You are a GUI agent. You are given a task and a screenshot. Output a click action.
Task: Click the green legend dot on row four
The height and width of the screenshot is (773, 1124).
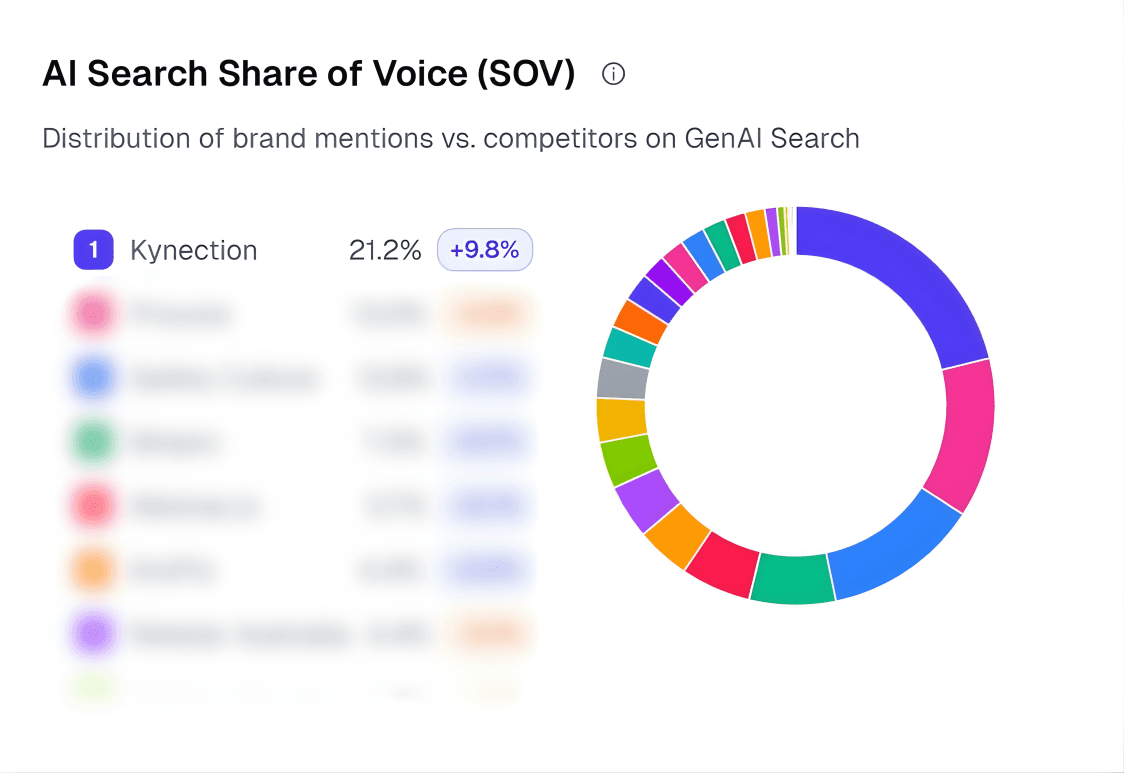(x=93, y=441)
